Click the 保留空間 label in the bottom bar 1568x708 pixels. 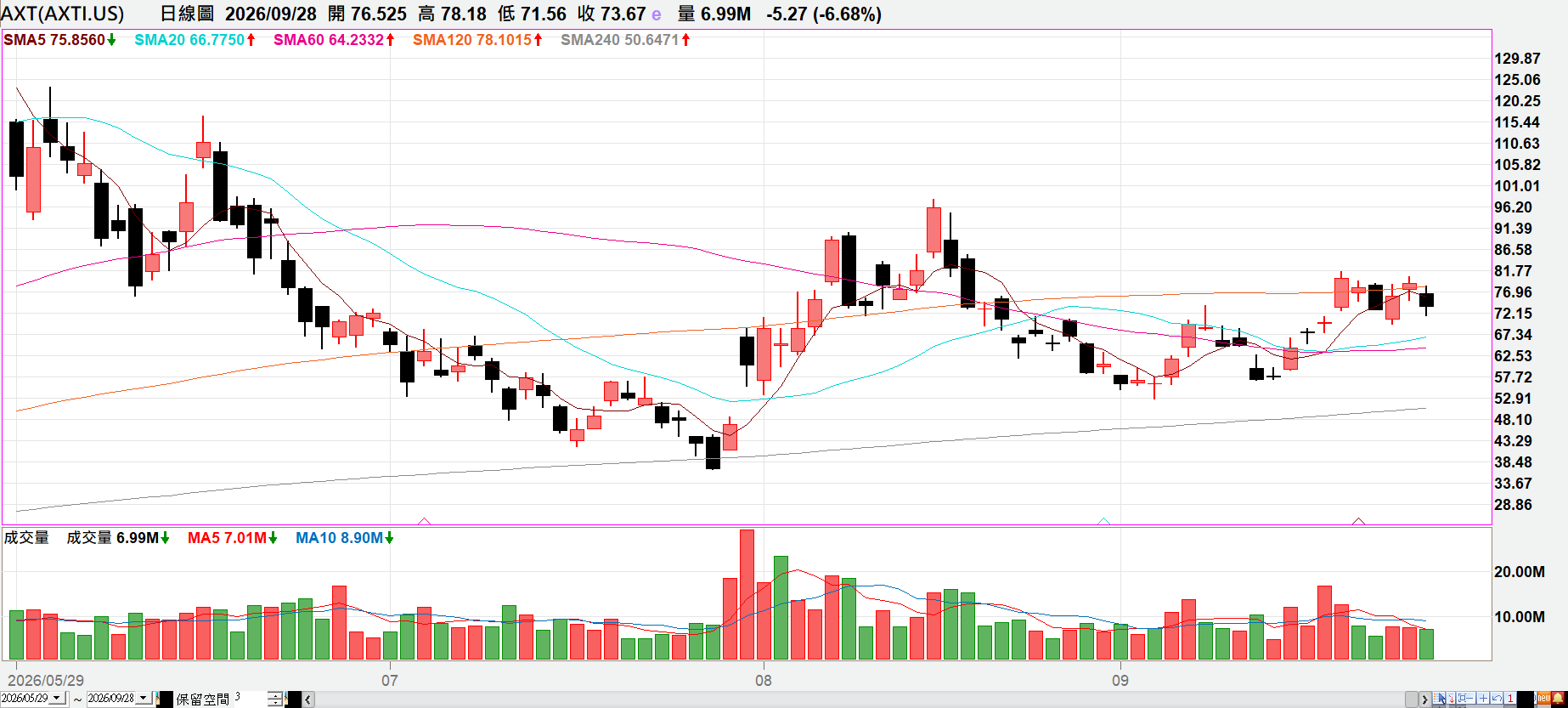point(203,700)
